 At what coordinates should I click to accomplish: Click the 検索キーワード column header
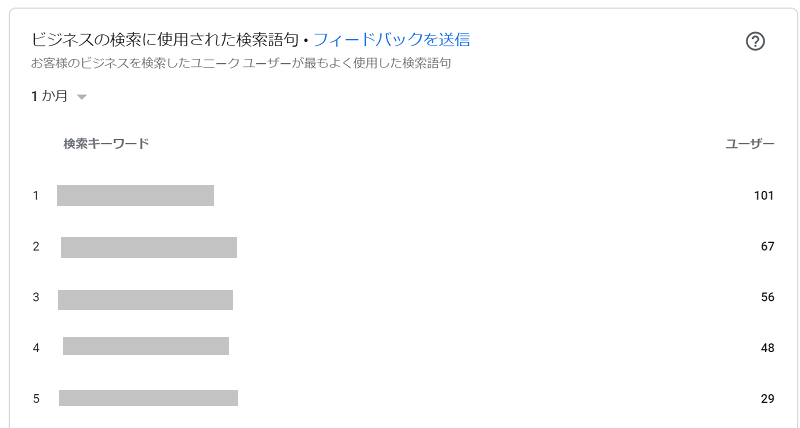106,143
